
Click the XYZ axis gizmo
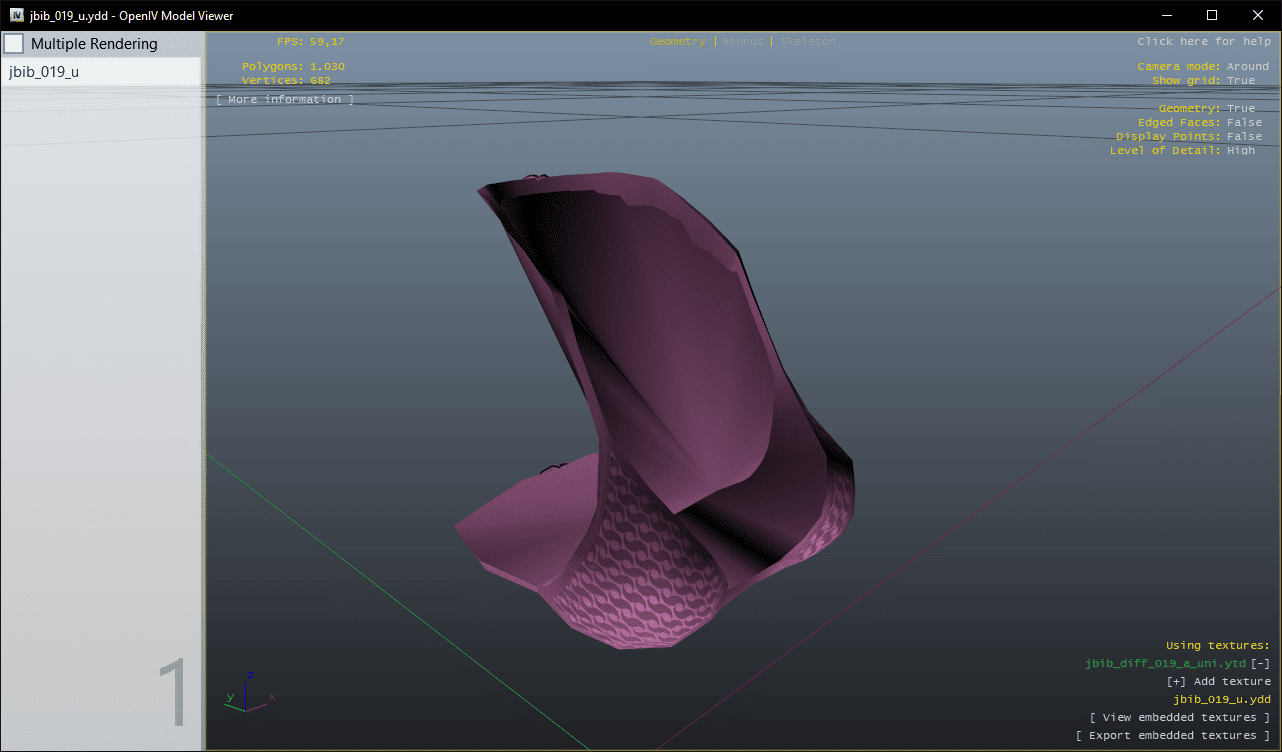[x=247, y=693]
